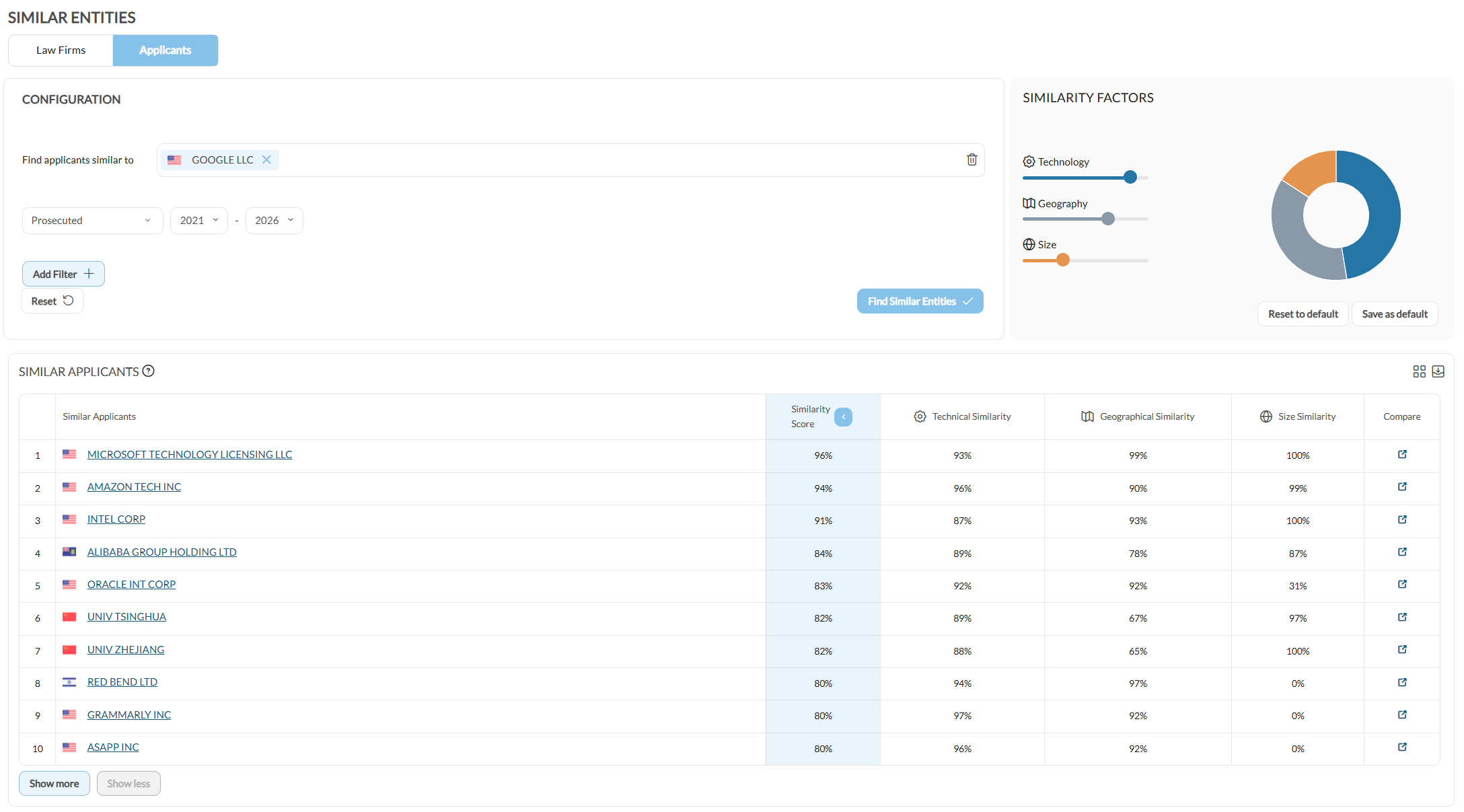Open compare for ASAPP Inc

point(1402,747)
